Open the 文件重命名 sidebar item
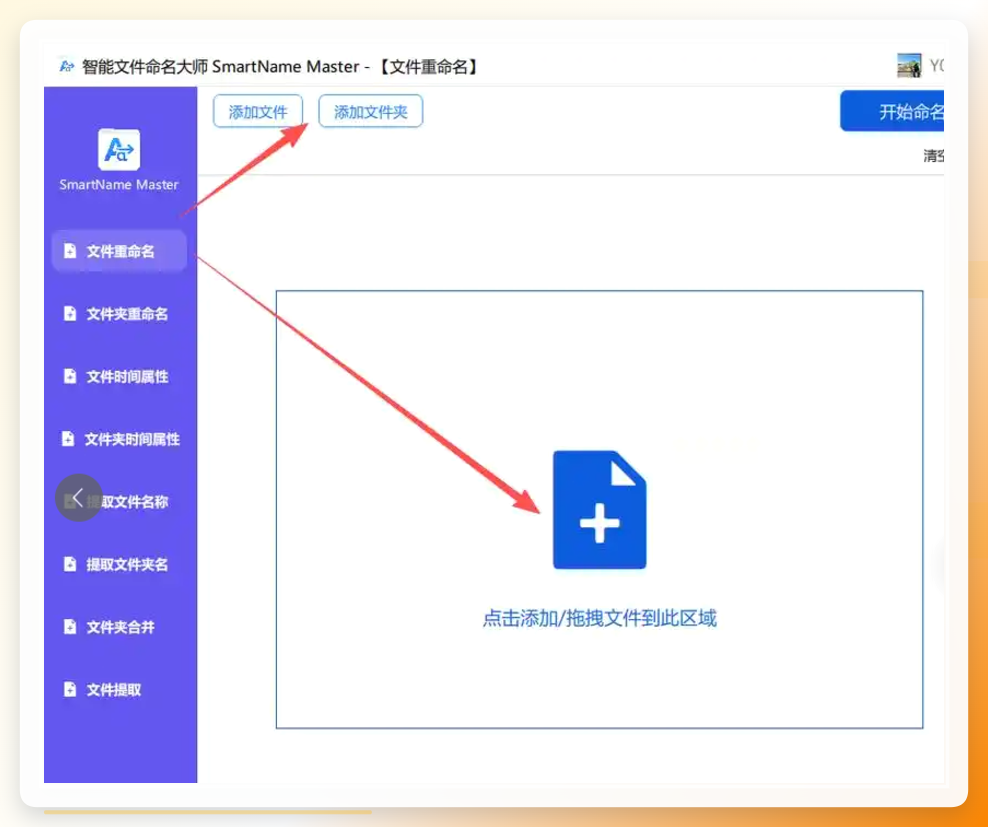Viewport: 988px width, 827px height. [x=119, y=251]
